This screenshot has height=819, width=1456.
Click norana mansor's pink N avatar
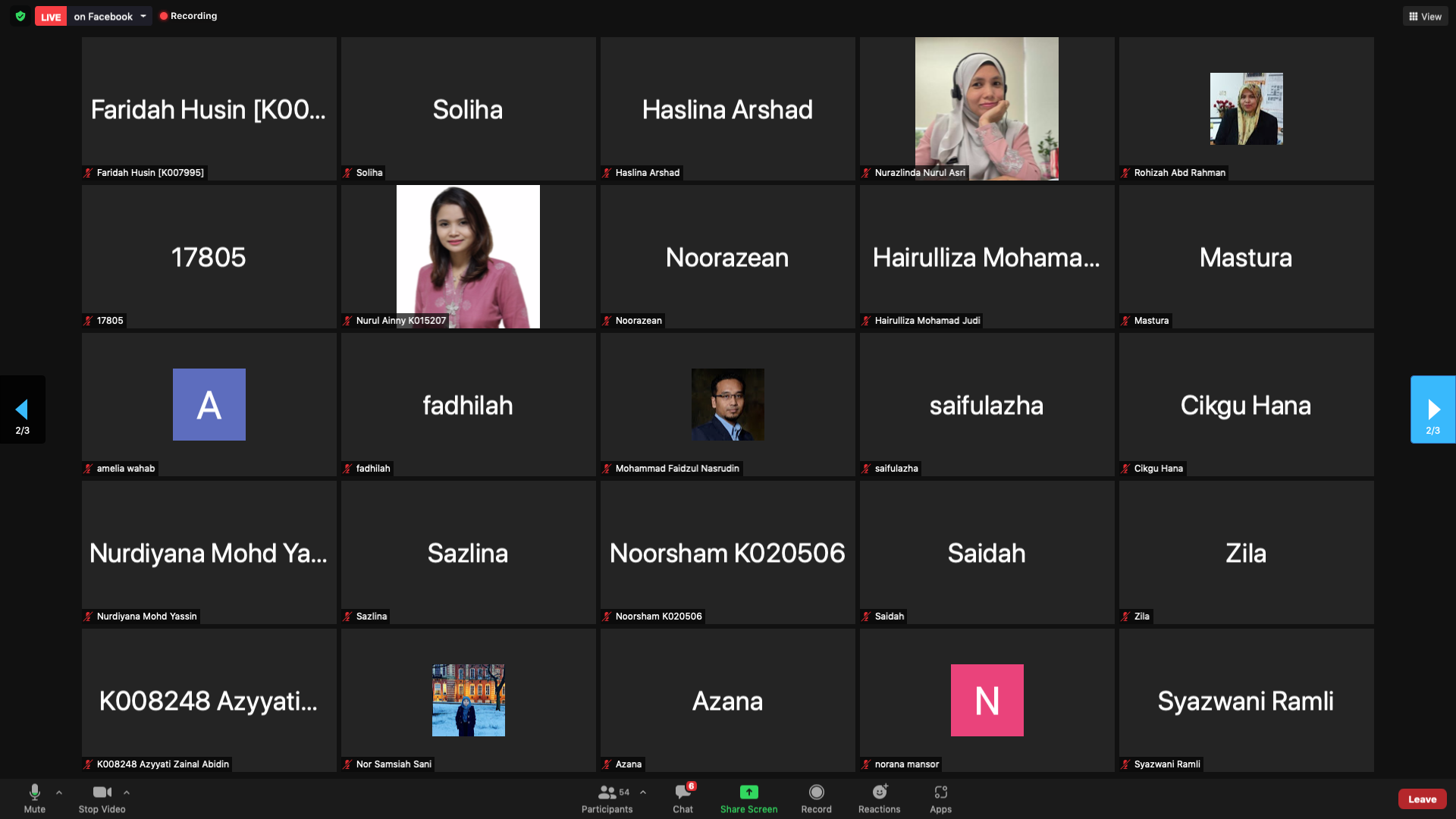click(987, 700)
